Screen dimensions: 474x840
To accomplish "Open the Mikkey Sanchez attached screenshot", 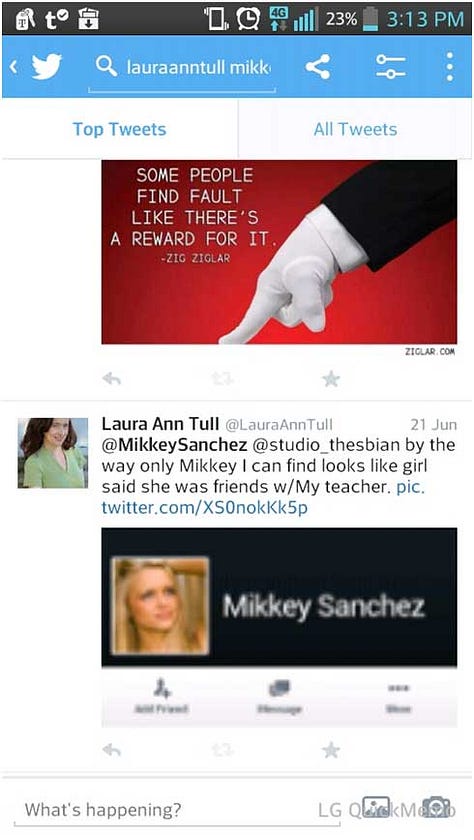I will (279, 627).
